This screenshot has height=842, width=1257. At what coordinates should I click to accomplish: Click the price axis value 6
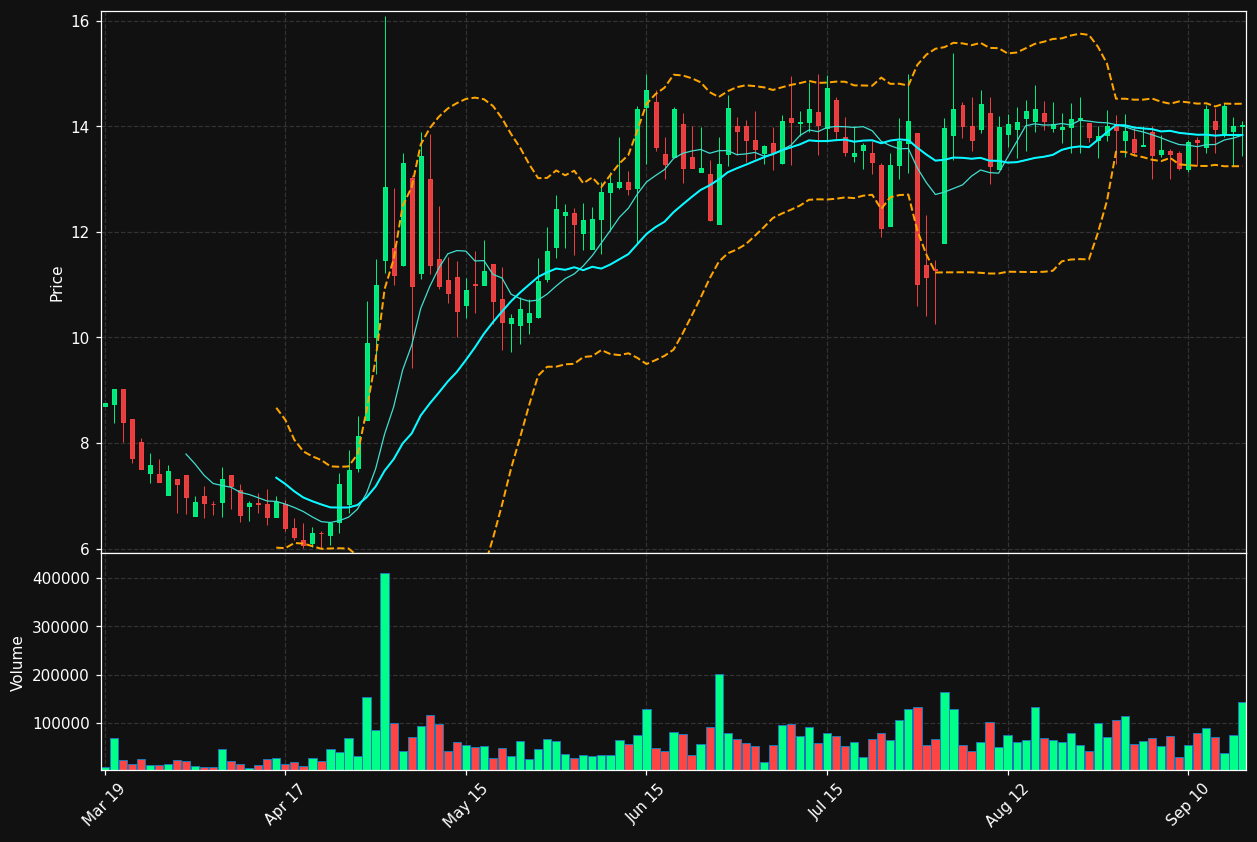click(x=86, y=549)
